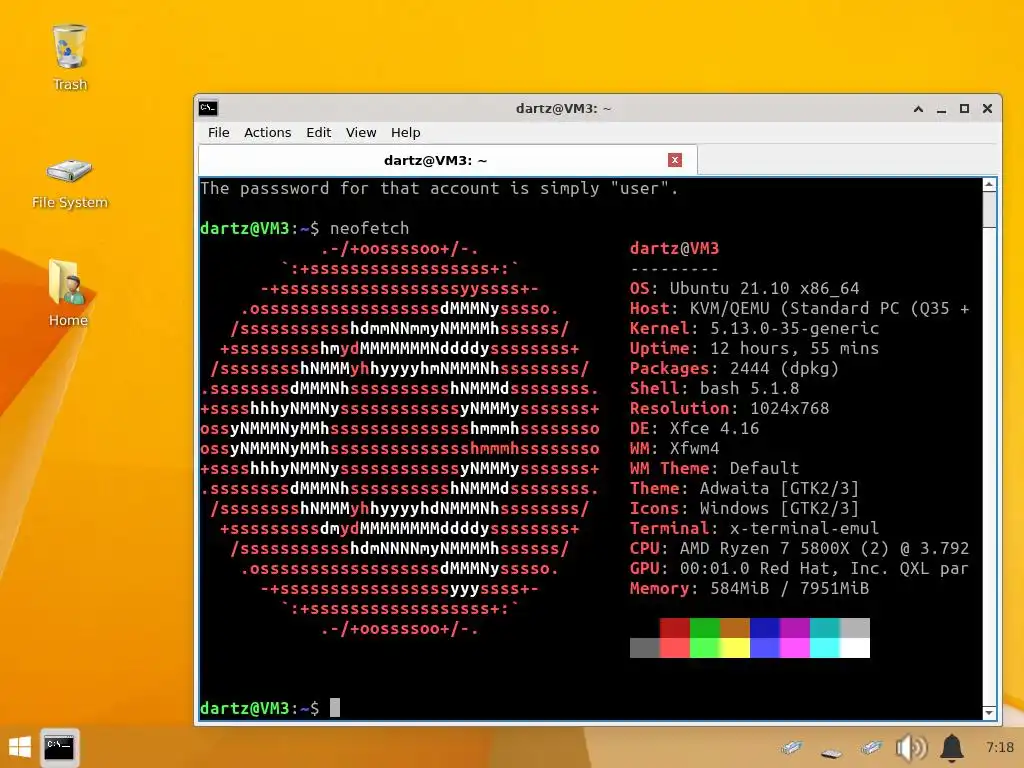The image size is (1024, 768).
Task: Open the File menu
Action: point(219,133)
